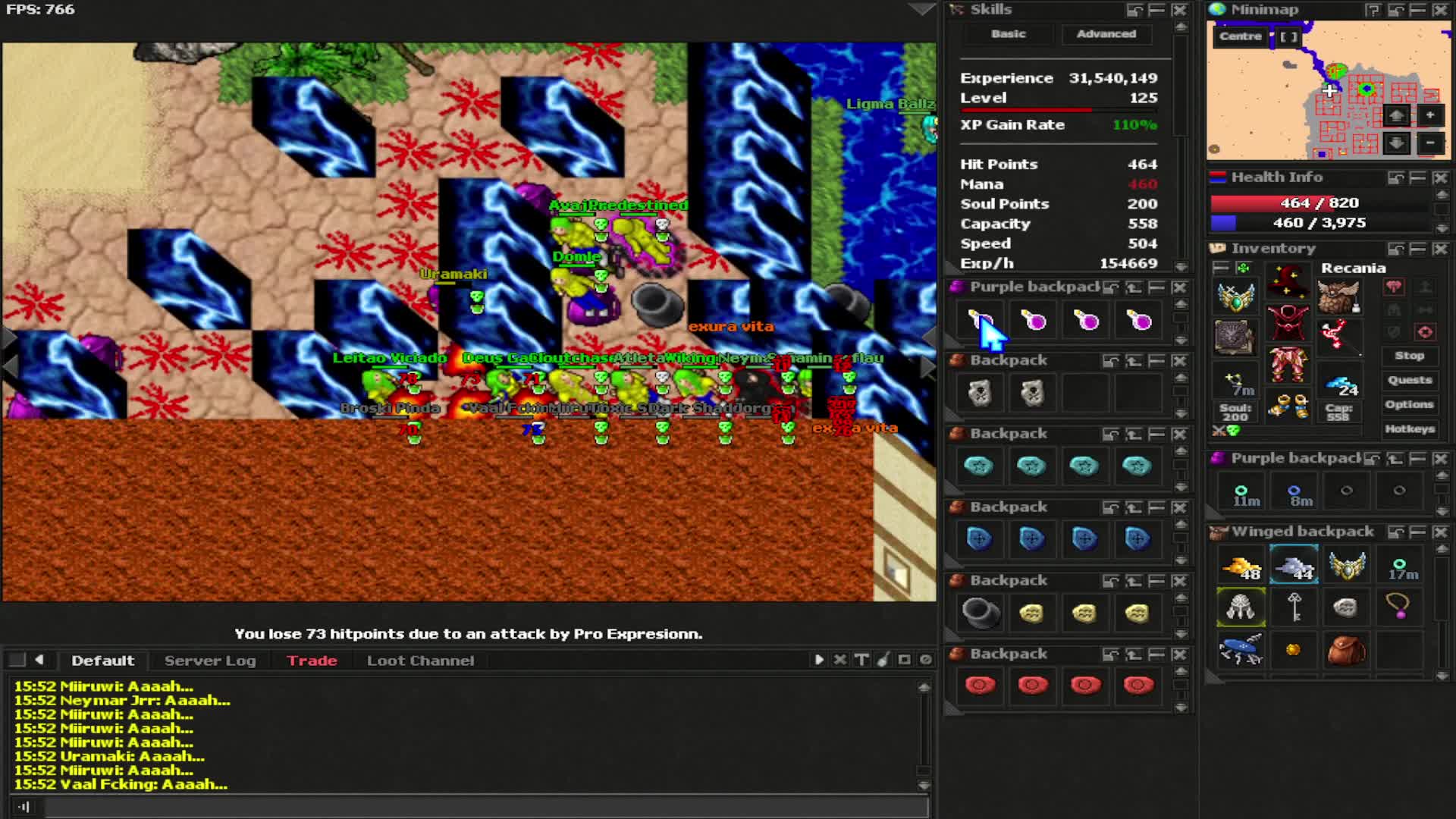Viewport: 1456px width, 819px height.
Task: Select the purple gem necklace in Winged backpack
Action: [1399, 607]
